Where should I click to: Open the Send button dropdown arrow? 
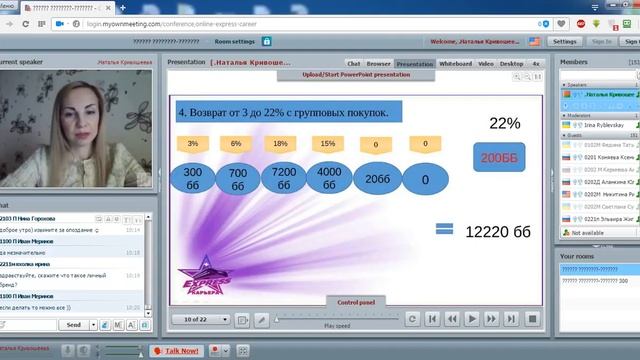(93, 325)
